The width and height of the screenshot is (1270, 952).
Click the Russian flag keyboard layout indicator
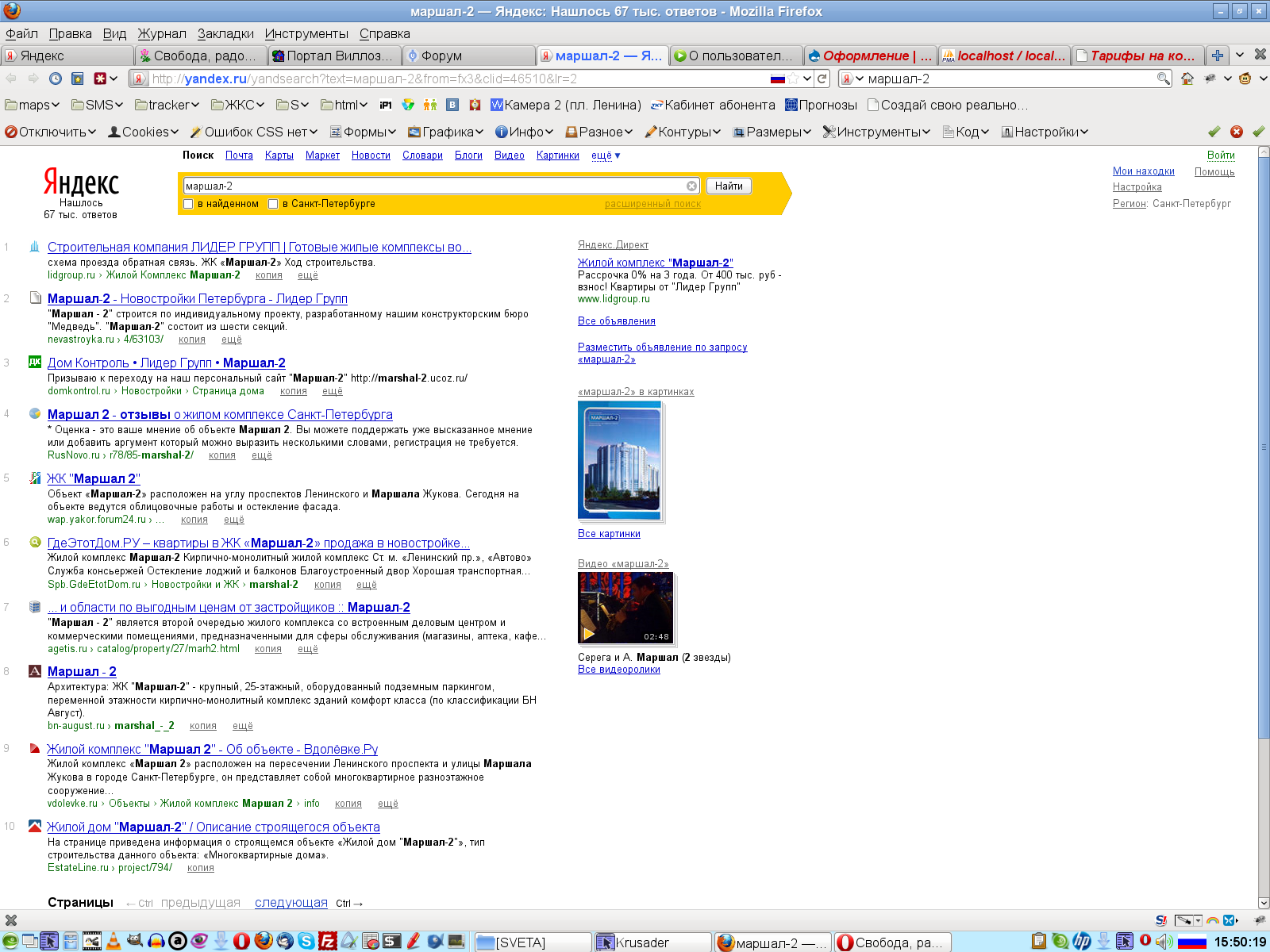click(1191, 942)
